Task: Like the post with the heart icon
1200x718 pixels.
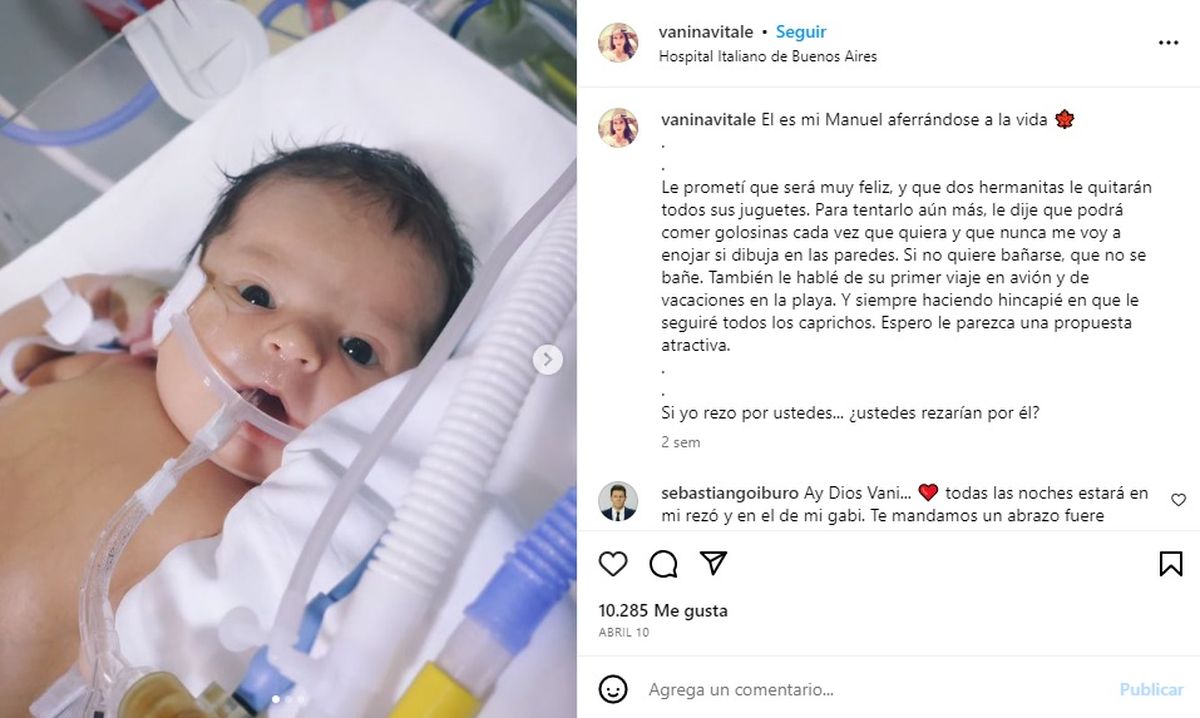Action: (x=613, y=564)
